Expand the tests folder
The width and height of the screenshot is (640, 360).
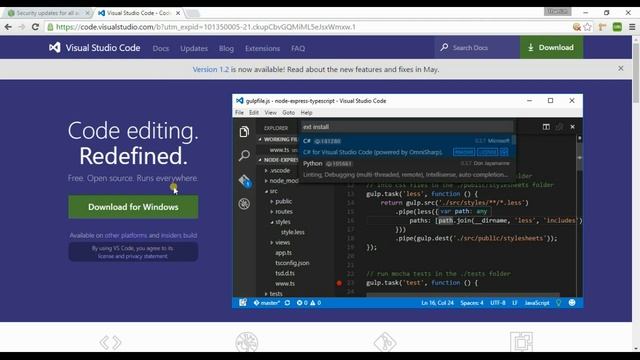click(x=273, y=293)
